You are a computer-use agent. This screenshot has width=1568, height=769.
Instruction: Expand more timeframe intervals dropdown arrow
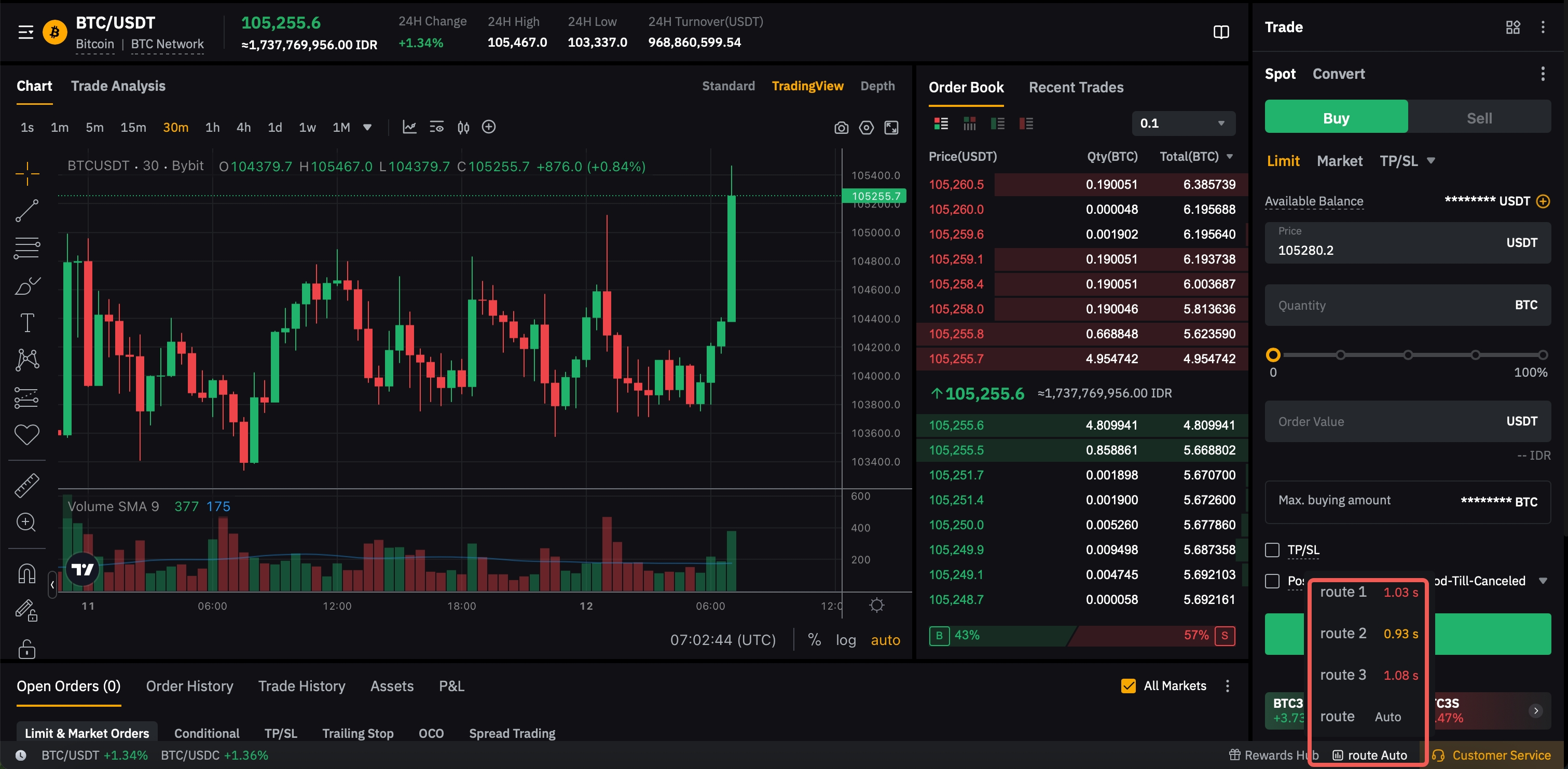(x=367, y=127)
